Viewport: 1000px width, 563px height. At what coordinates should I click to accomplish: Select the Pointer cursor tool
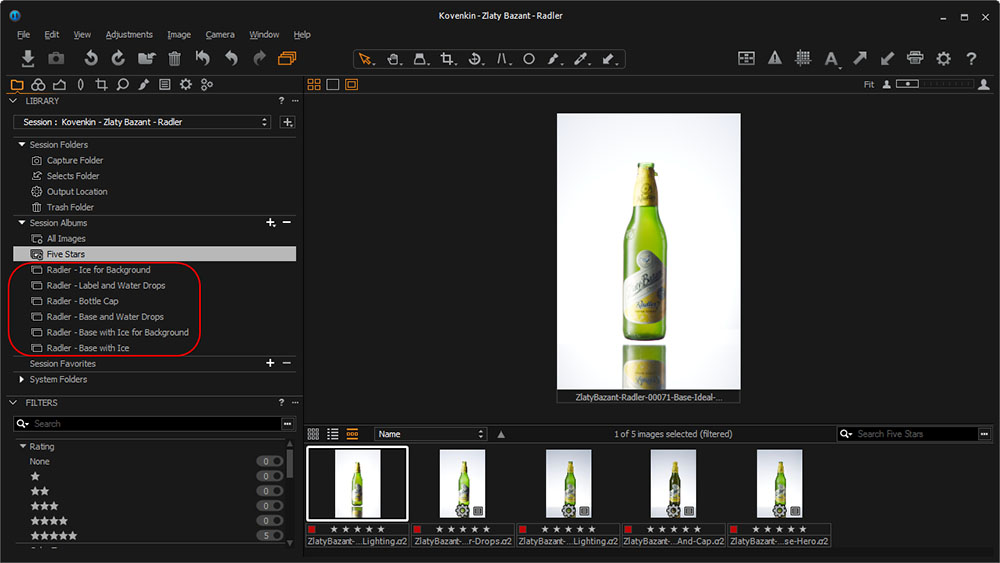(x=365, y=59)
